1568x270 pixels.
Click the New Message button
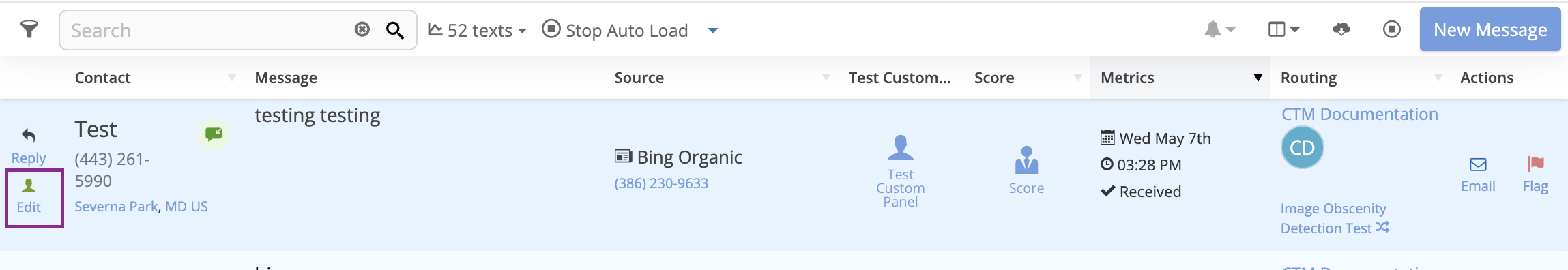[x=1490, y=29]
